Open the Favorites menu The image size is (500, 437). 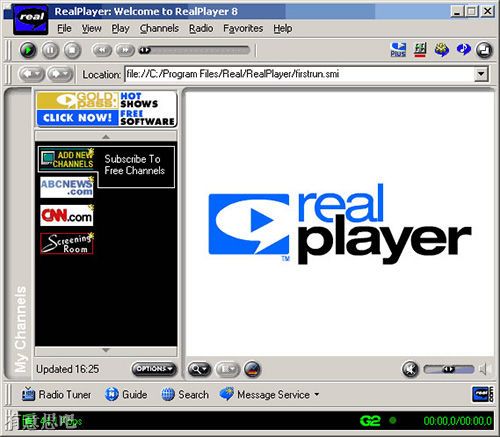[x=243, y=28]
